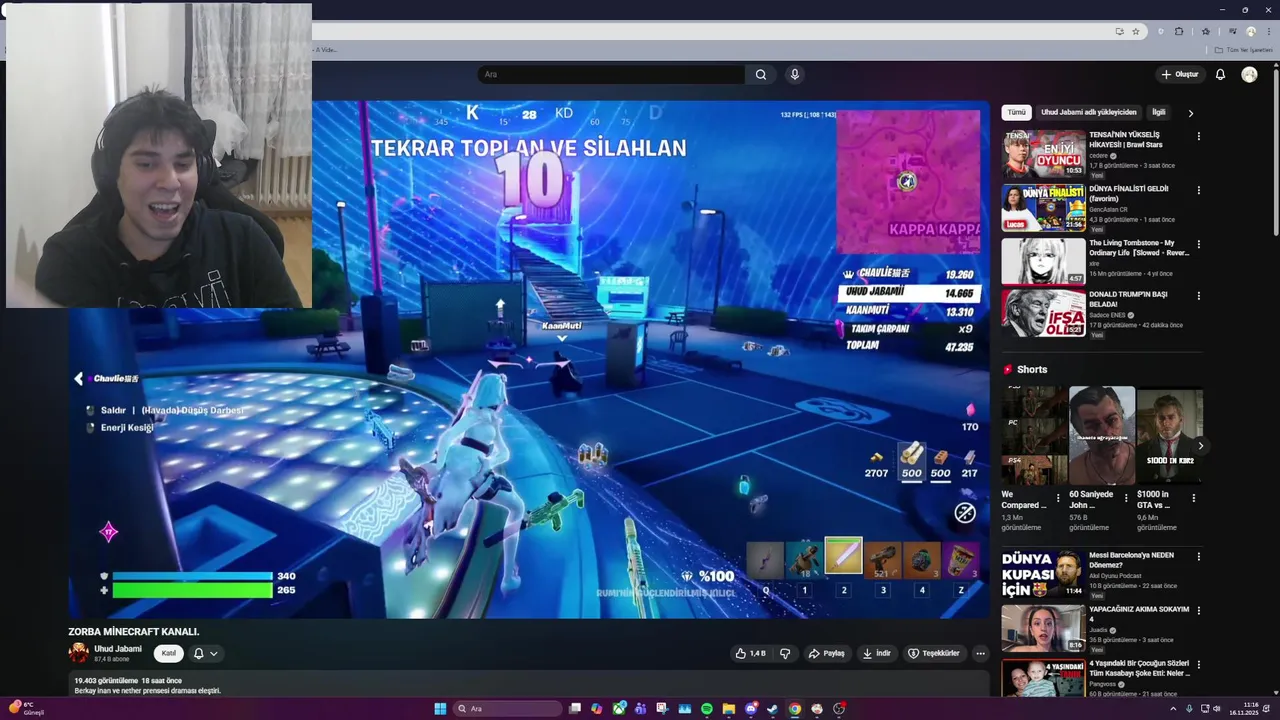Click the YouTube search magnifier button
1280x720 pixels.
click(761, 74)
